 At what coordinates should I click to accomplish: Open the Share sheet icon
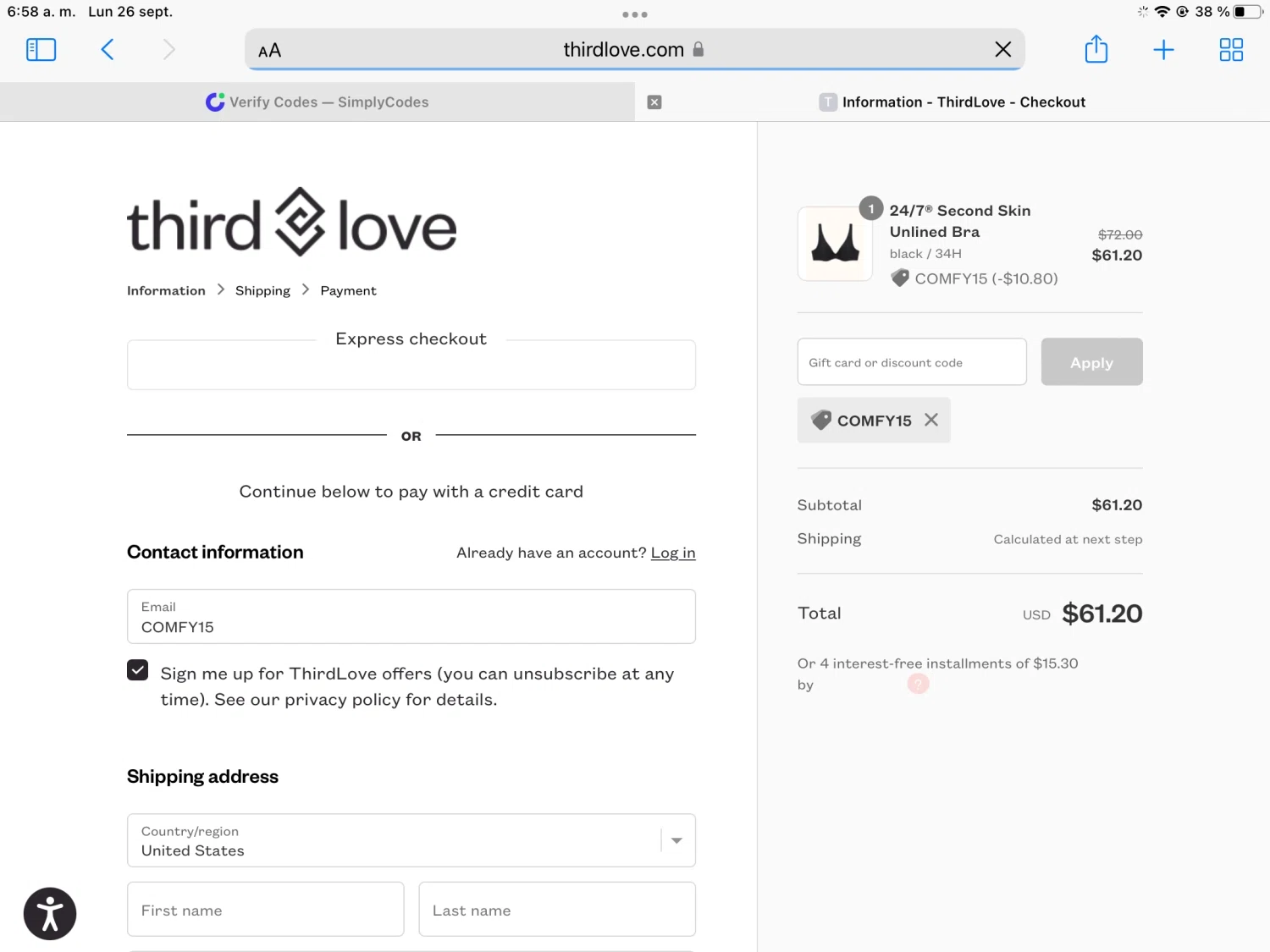(1096, 49)
